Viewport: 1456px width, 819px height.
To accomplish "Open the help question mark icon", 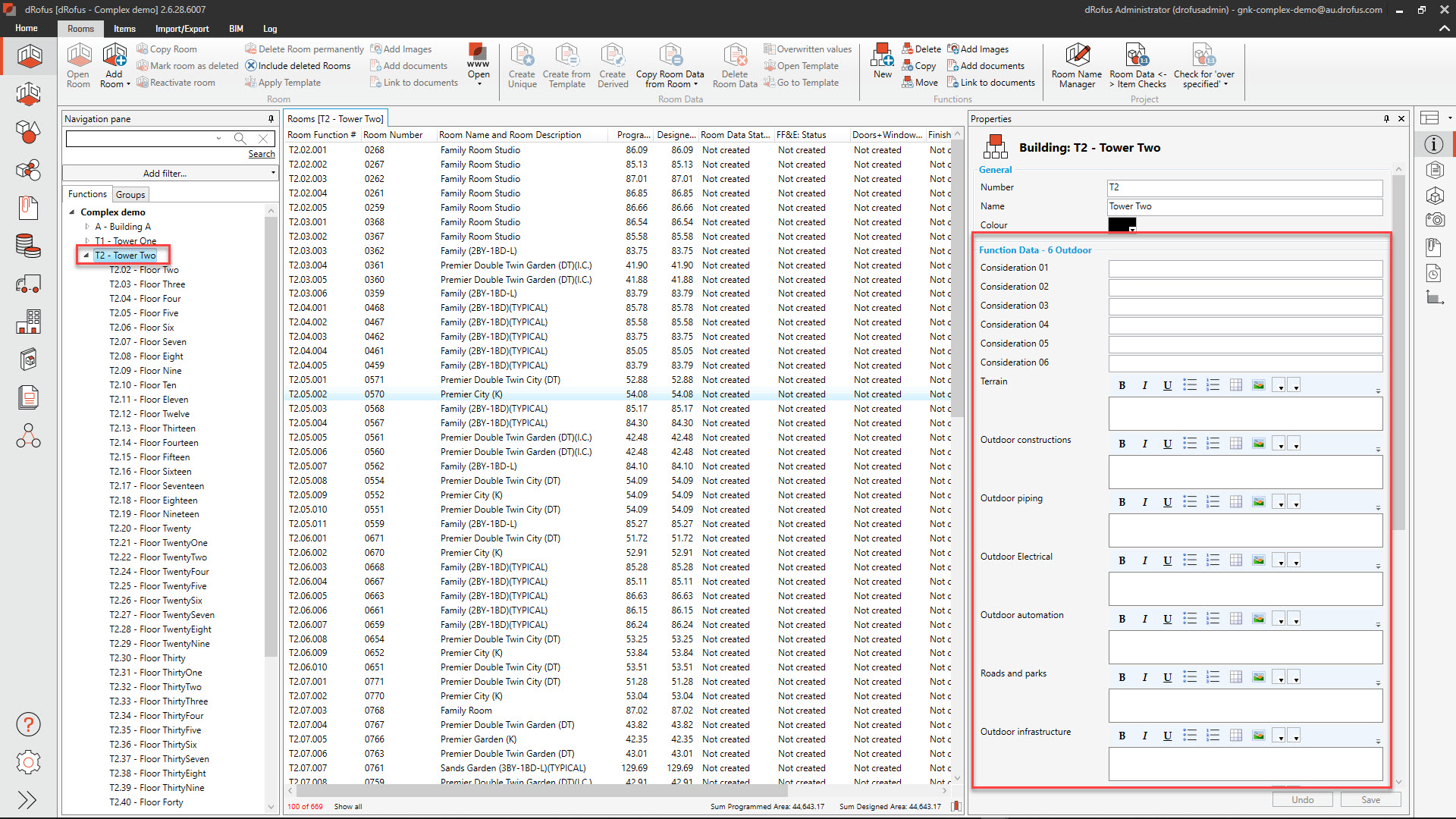I will tap(28, 725).
